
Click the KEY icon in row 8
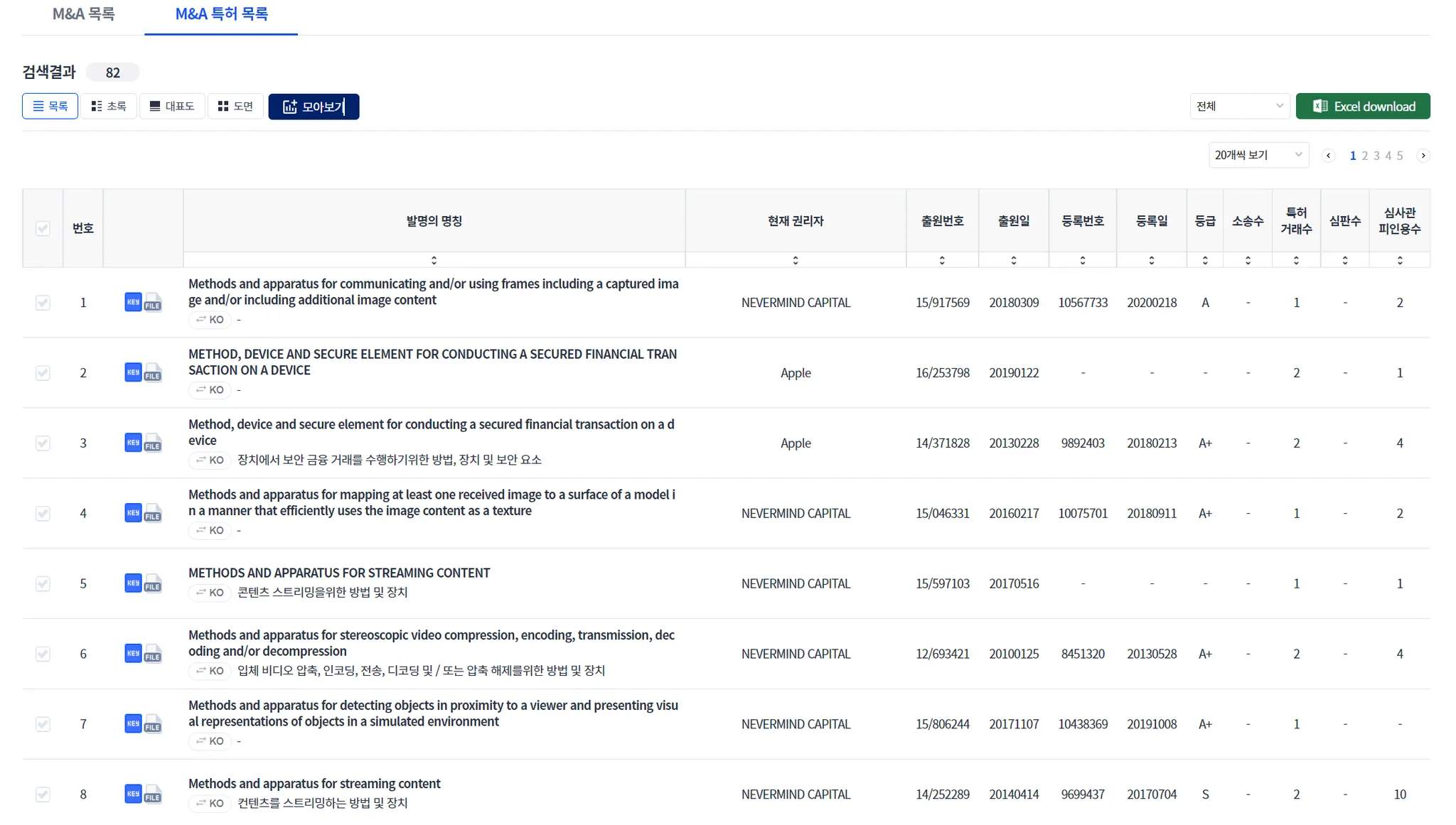[x=133, y=794]
